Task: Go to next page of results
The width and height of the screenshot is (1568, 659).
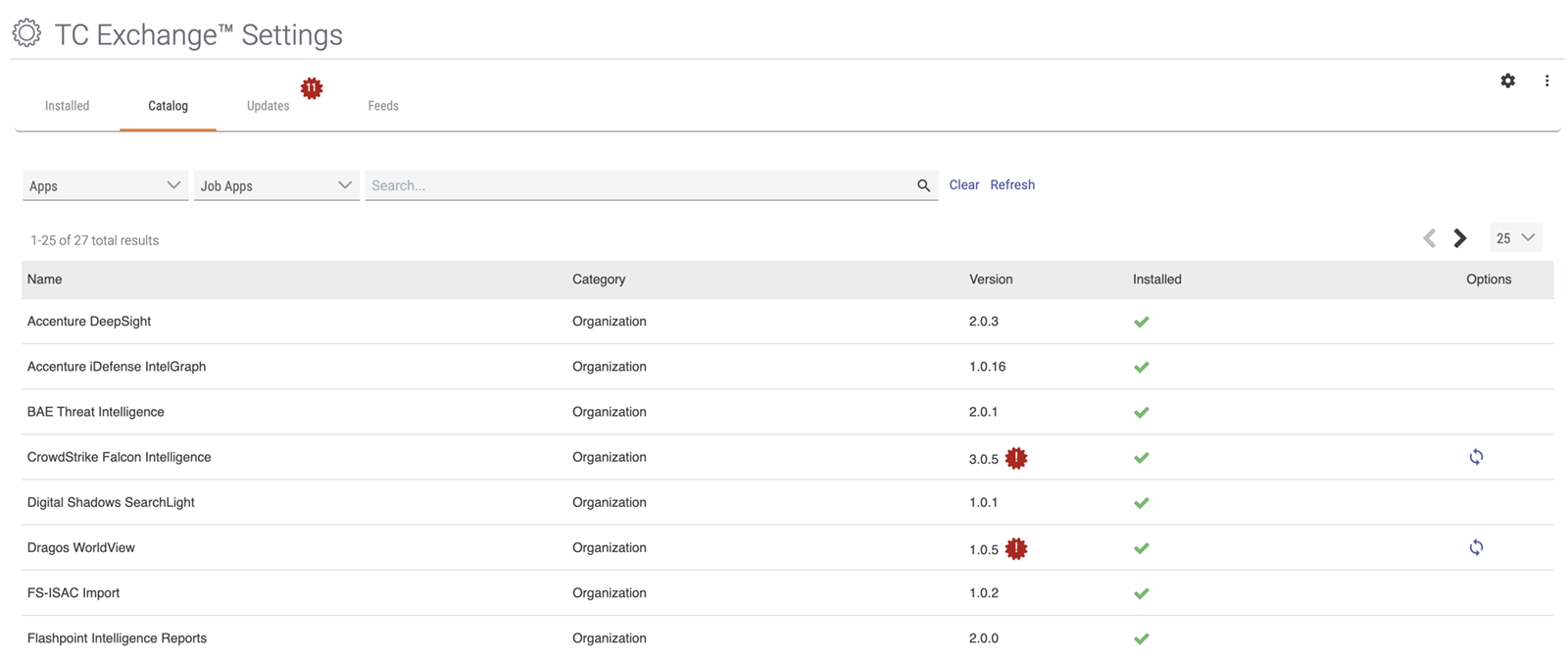Action: click(1460, 238)
